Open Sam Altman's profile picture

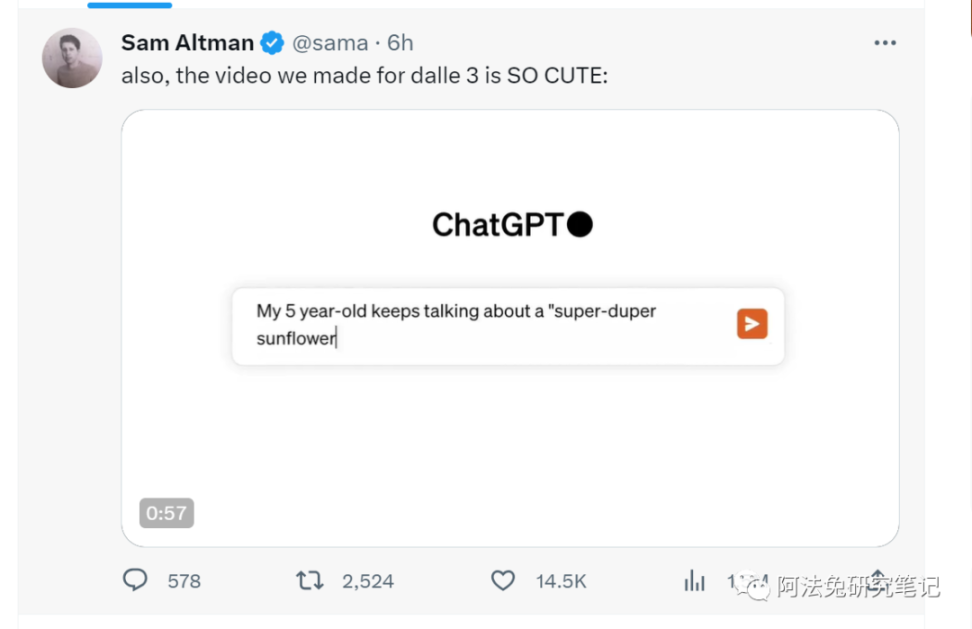pos(72,58)
